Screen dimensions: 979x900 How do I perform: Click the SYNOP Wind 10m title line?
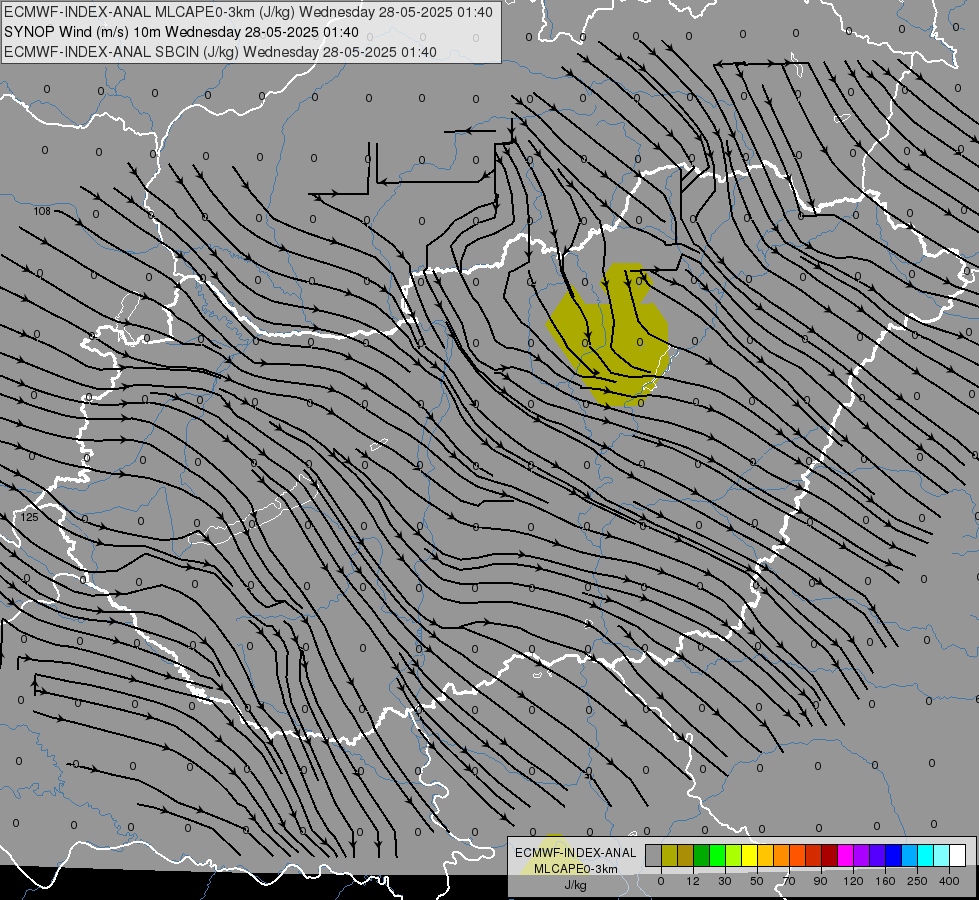[181, 32]
